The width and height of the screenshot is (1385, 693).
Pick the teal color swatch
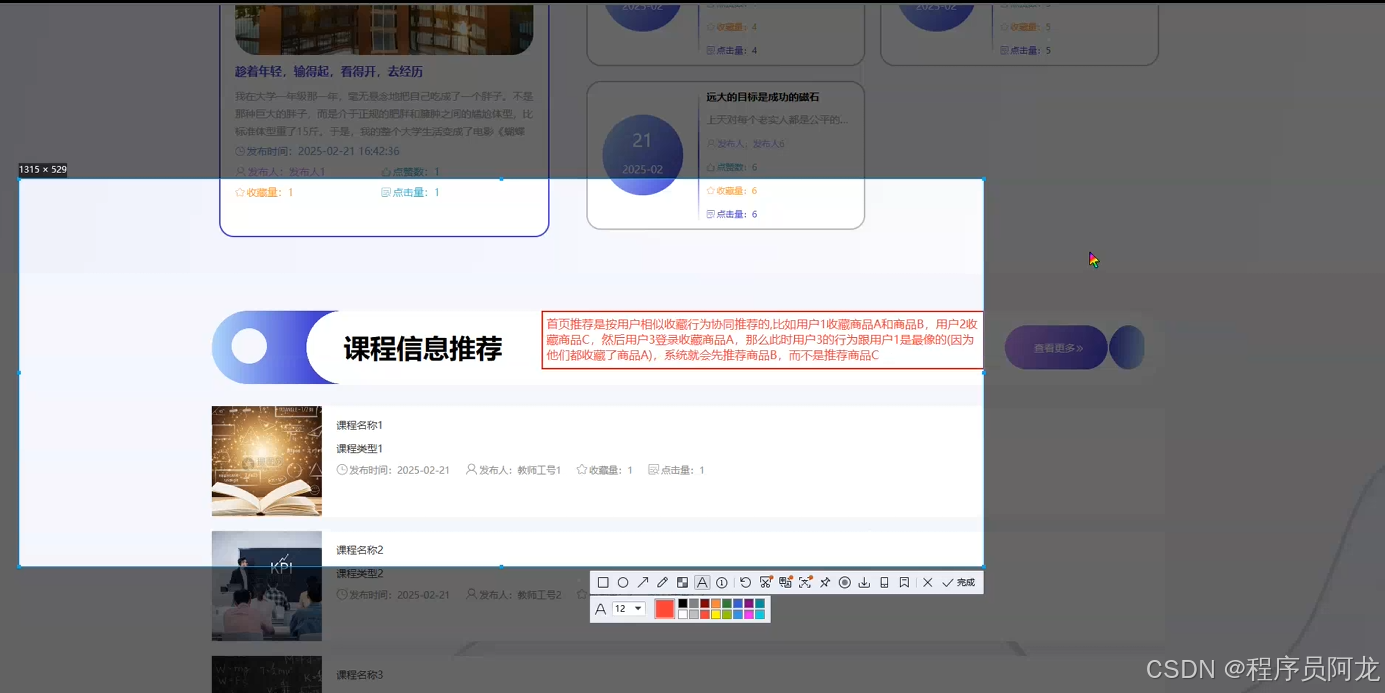760,603
